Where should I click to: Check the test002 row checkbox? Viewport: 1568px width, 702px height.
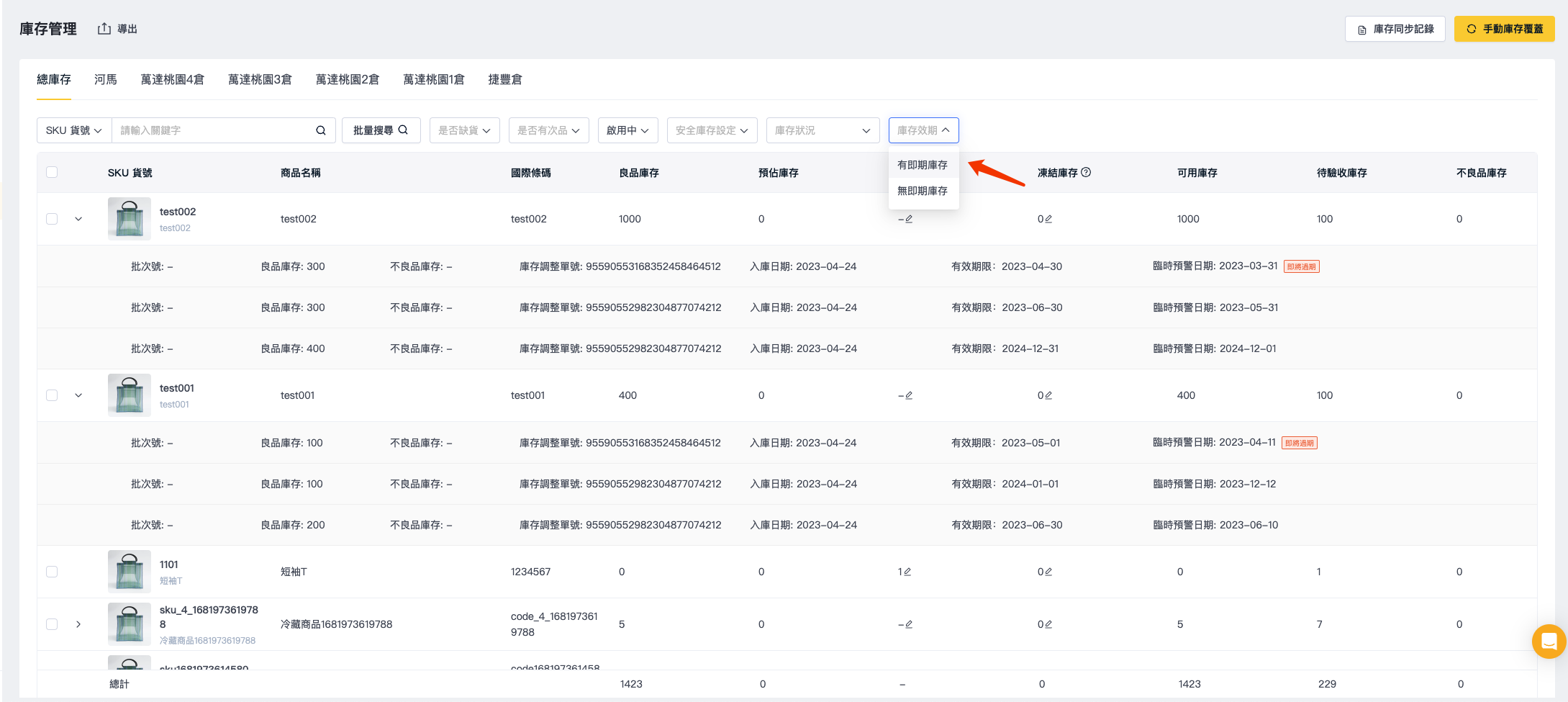click(x=52, y=219)
